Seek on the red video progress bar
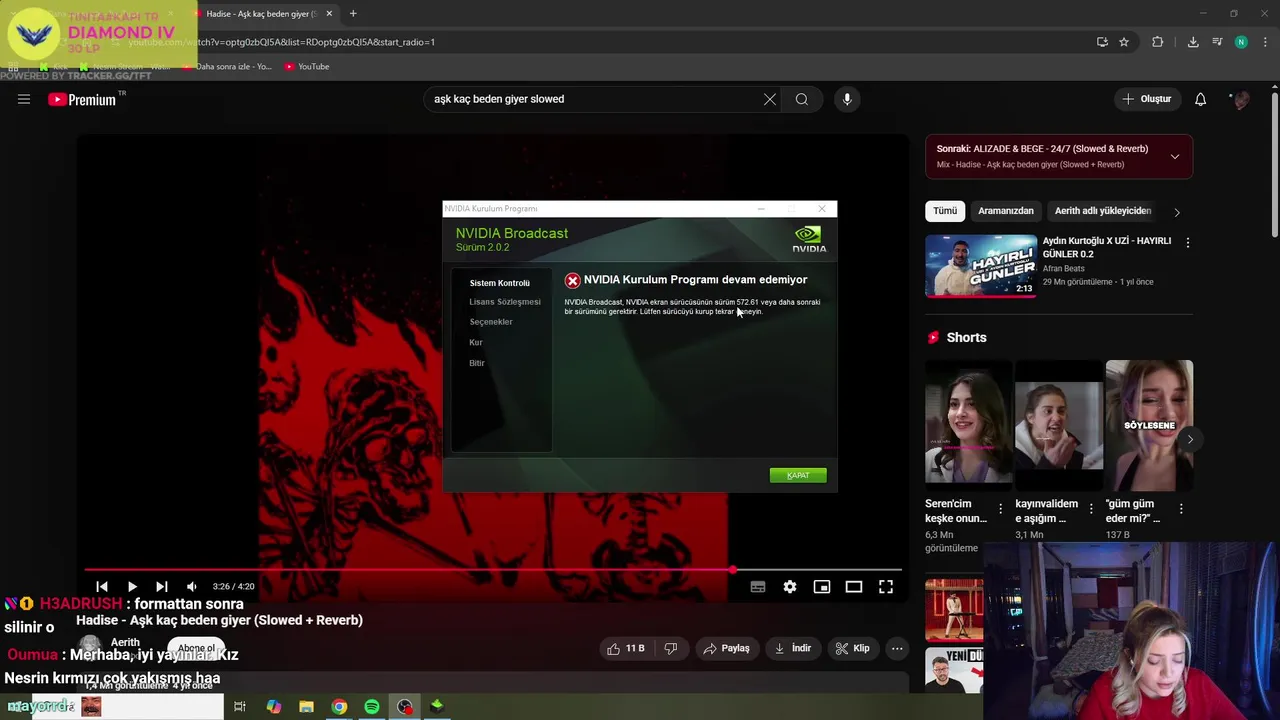This screenshot has width=1280, height=720. coord(493,570)
